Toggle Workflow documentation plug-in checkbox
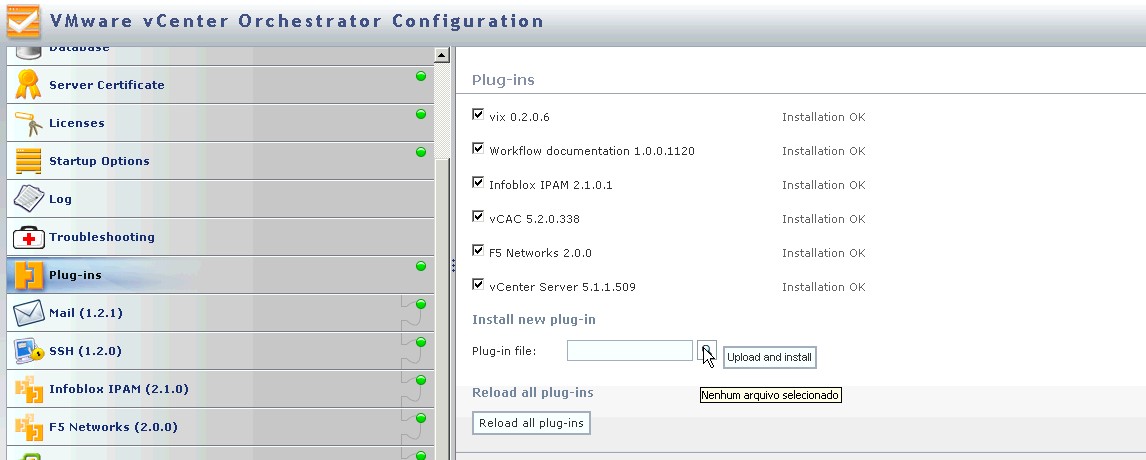Screen dimensions: 1146x460 pyautogui.click(x=478, y=149)
